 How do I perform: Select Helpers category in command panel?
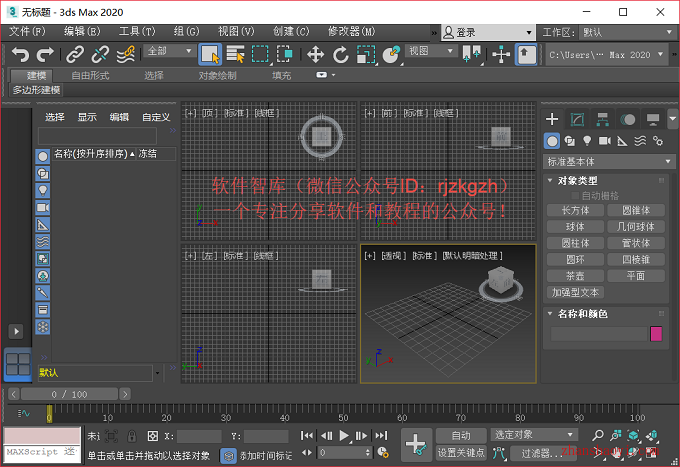(622, 141)
